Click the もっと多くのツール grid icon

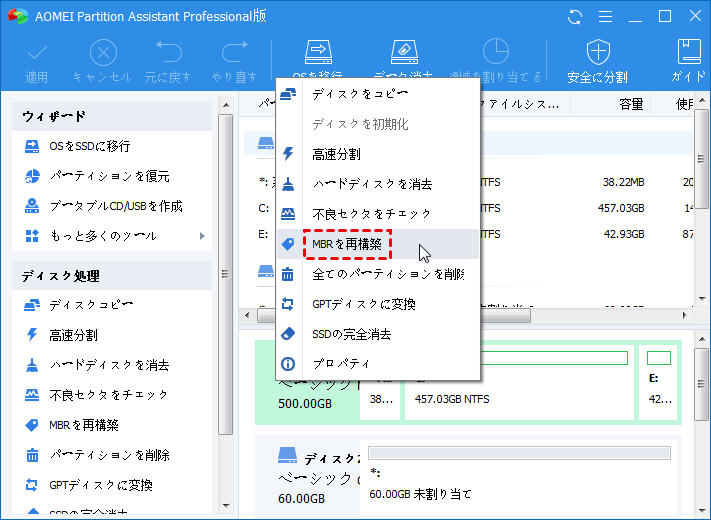32,236
